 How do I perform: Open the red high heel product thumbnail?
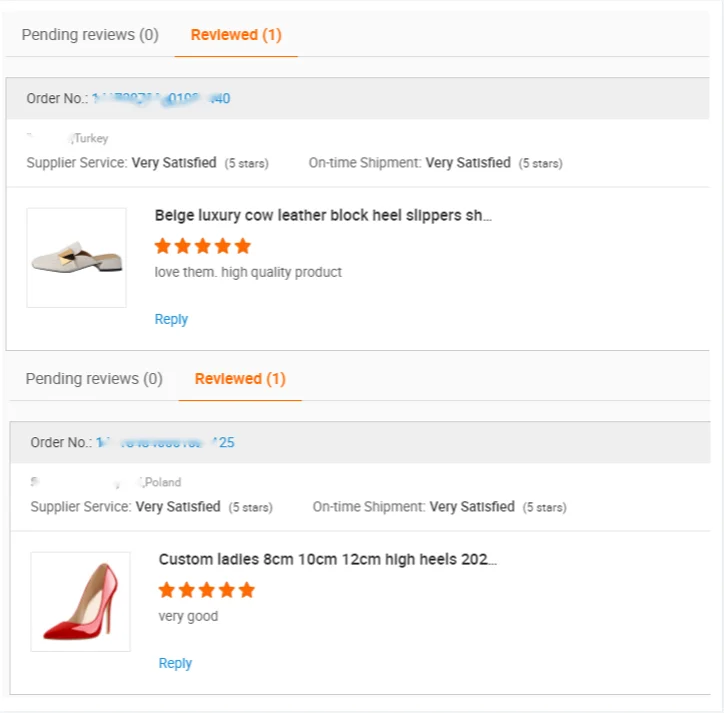coord(81,602)
